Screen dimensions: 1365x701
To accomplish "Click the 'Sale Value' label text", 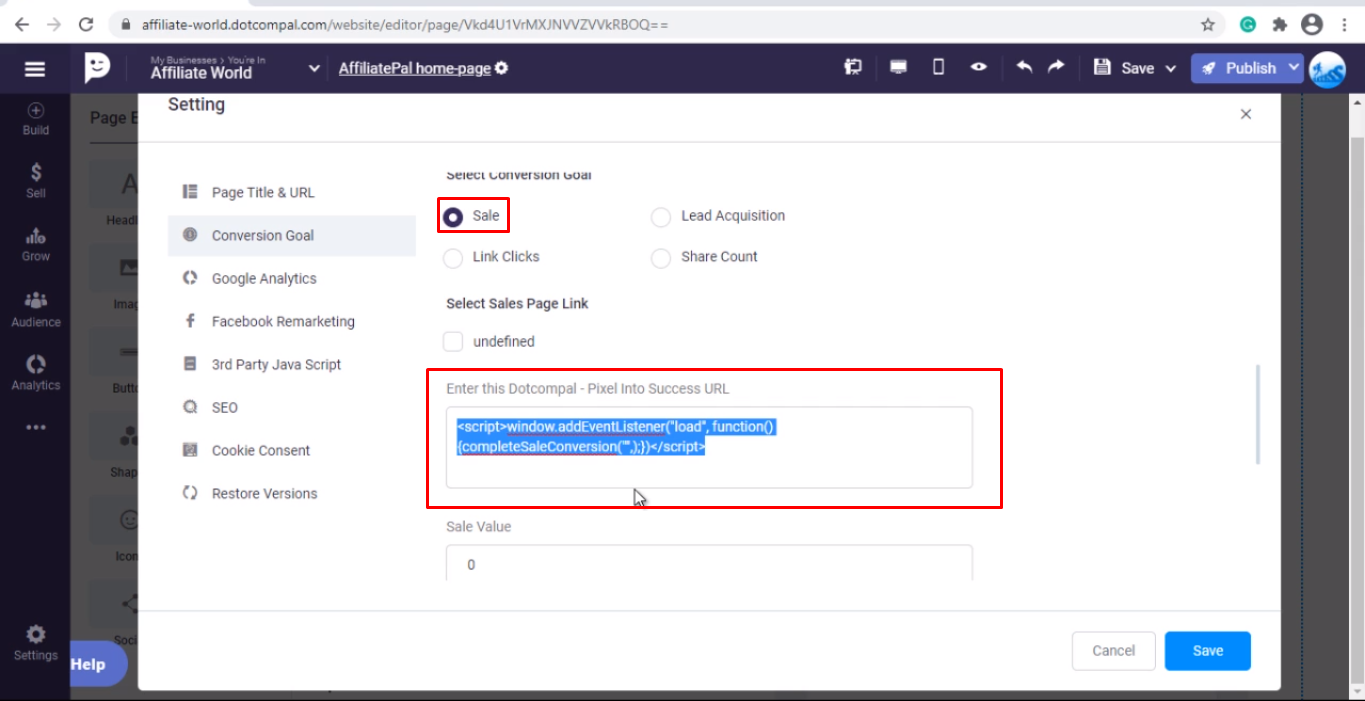I will click(479, 527).
